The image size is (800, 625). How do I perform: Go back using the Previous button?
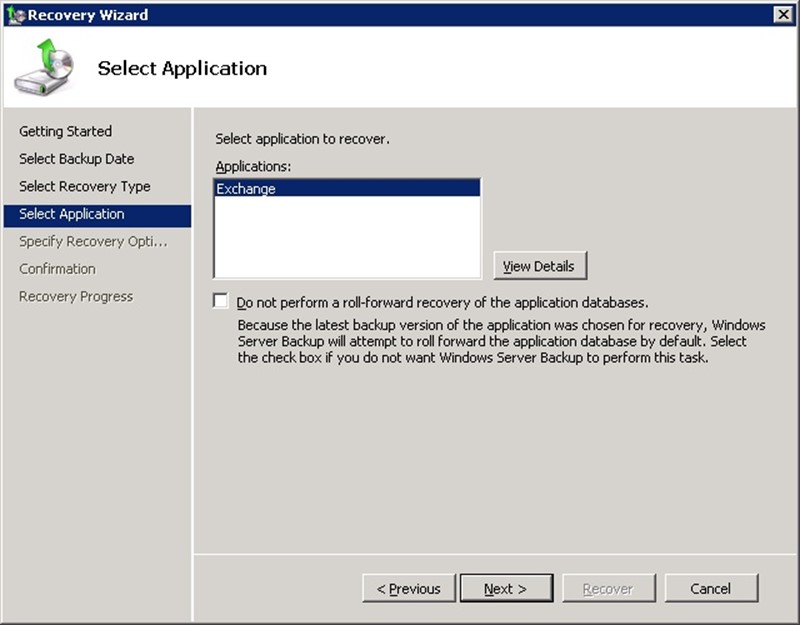[408, 588]
